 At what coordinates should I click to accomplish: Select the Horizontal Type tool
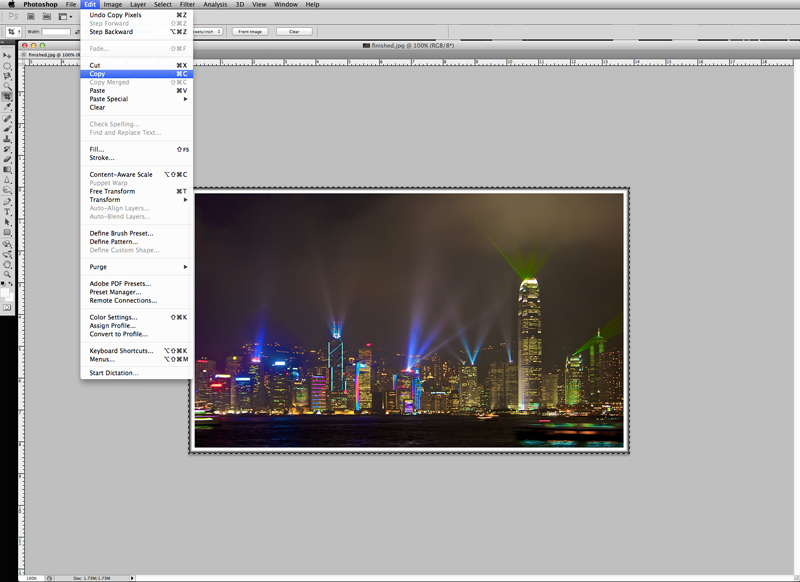point(7,212)
